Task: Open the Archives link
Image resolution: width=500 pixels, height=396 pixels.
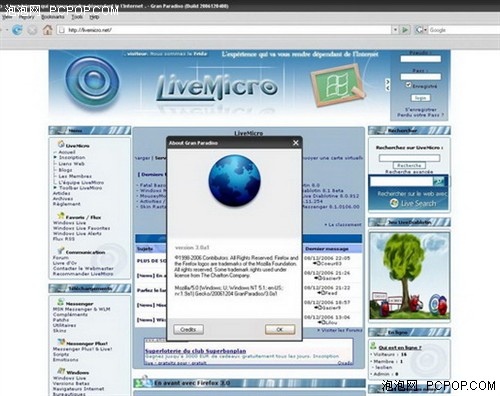Action: tap(63, 199)
